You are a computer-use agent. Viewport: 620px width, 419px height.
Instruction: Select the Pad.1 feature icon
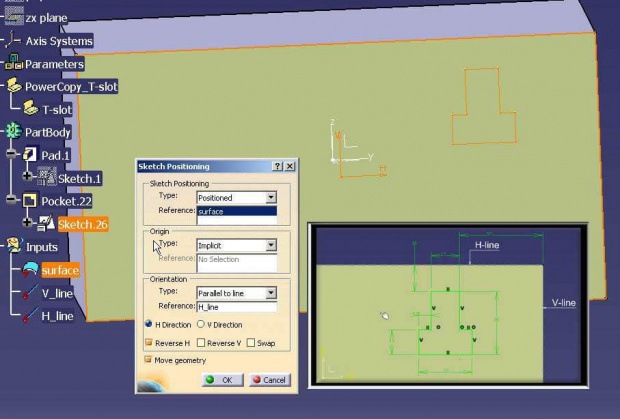(x=30, y=155)
